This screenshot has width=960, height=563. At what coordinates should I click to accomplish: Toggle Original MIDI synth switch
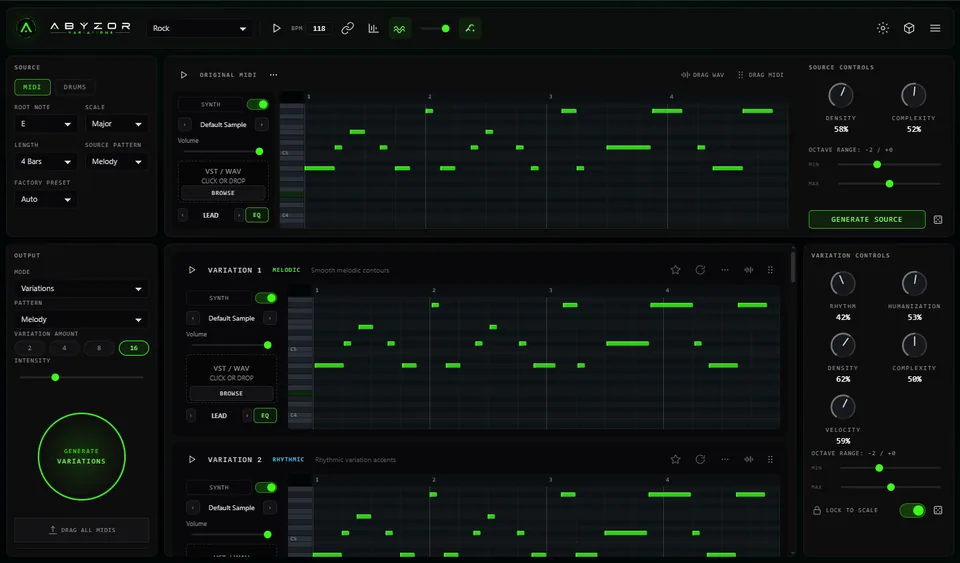click(x=258, y=105)
